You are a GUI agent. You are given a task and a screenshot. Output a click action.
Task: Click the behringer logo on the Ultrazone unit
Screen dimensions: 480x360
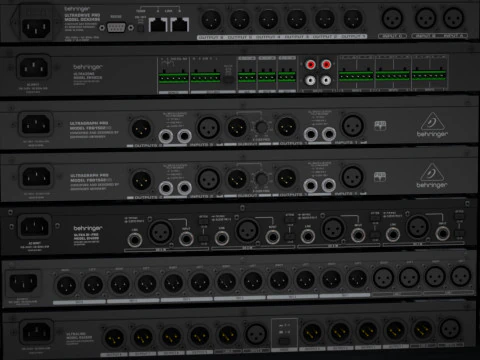point(88,67)
